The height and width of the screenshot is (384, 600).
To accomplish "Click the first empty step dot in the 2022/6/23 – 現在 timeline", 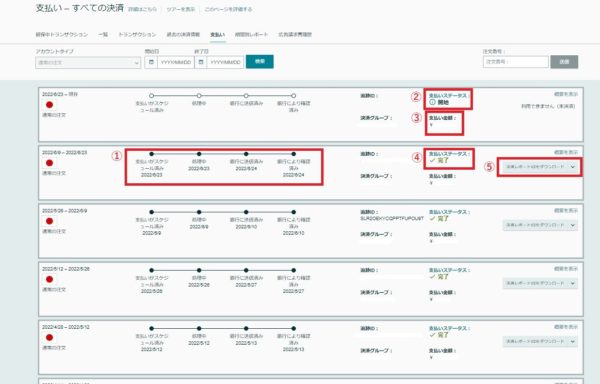I will click(x=152, y=96).
